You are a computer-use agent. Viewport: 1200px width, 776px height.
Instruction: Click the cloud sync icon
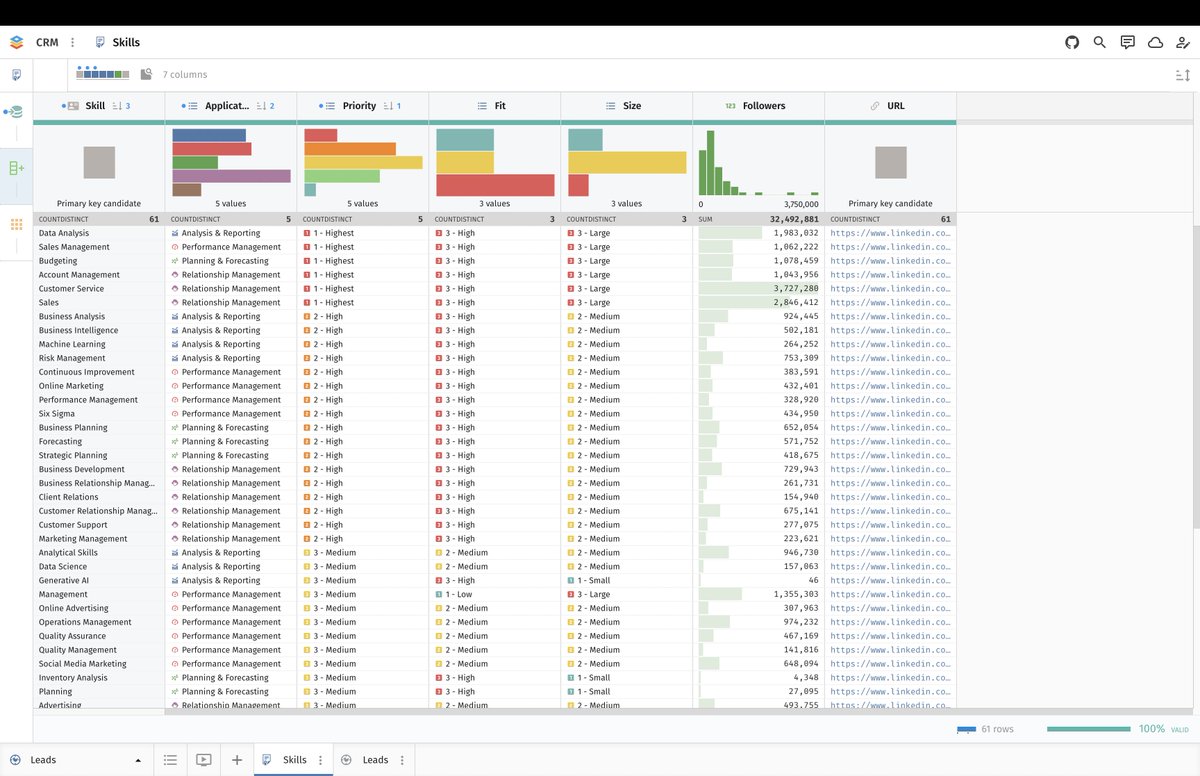1155,42
